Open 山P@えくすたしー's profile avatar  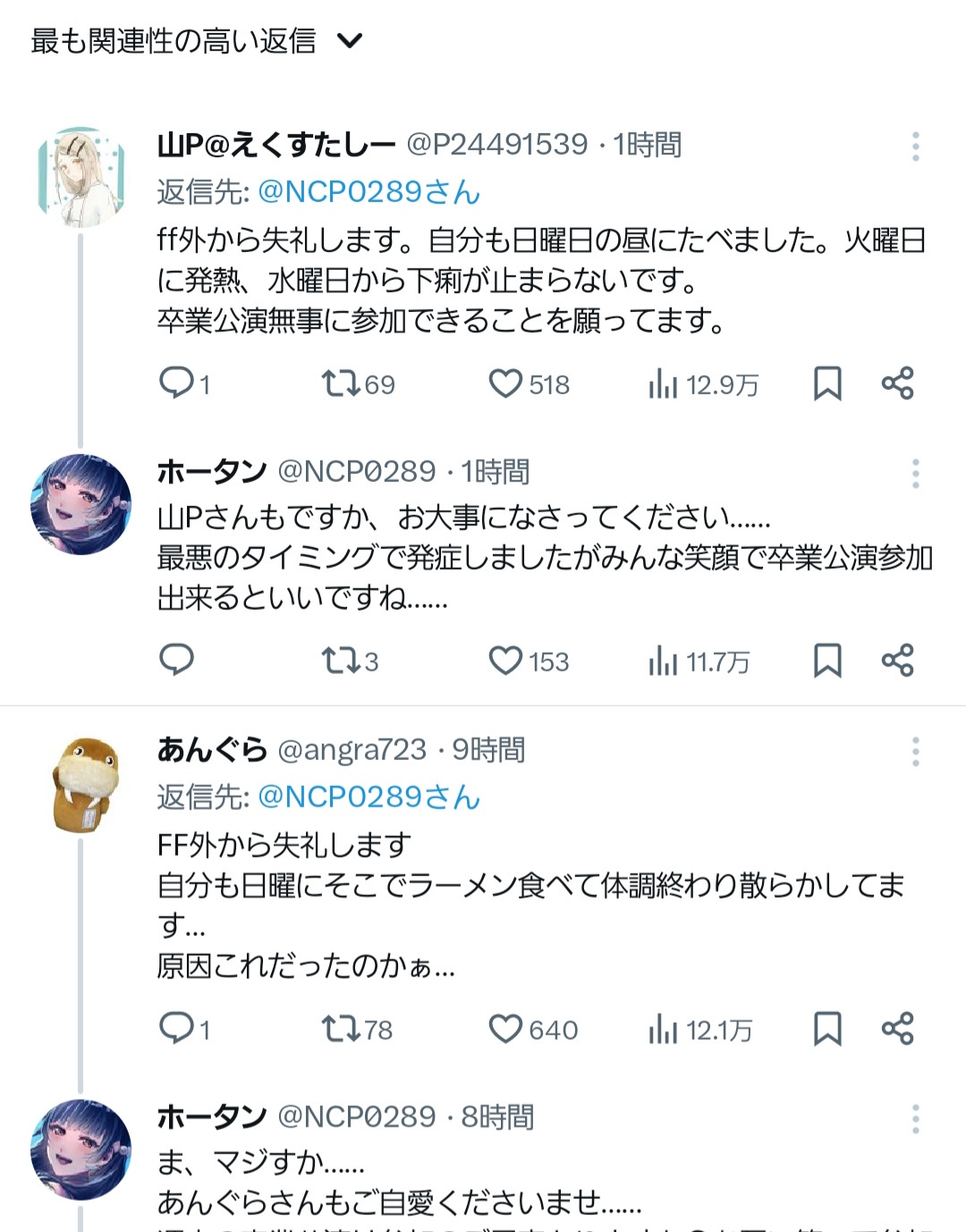(x=81, y=177)
